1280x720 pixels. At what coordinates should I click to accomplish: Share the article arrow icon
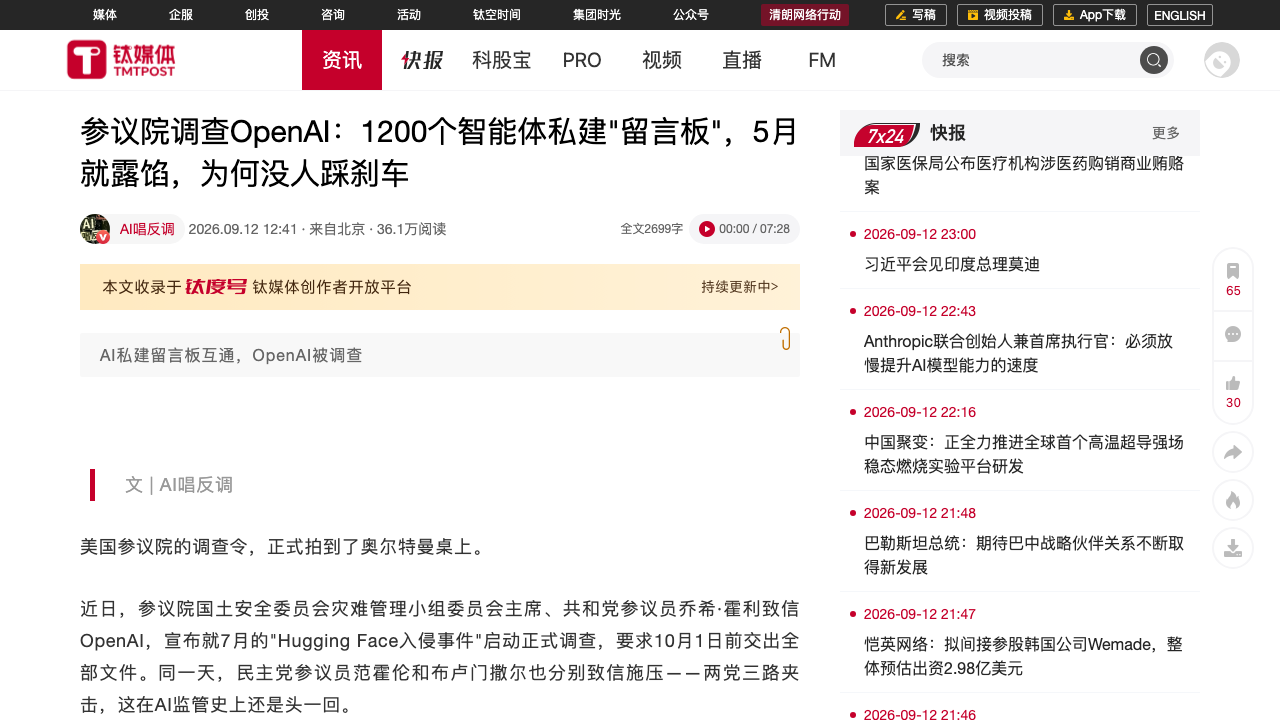[x=1233, y=452]
